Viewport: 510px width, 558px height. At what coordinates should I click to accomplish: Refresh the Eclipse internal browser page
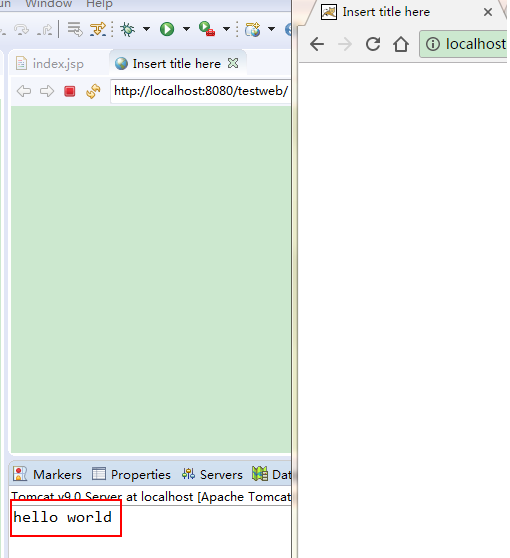pyautogui.click(x=93, y=91)
